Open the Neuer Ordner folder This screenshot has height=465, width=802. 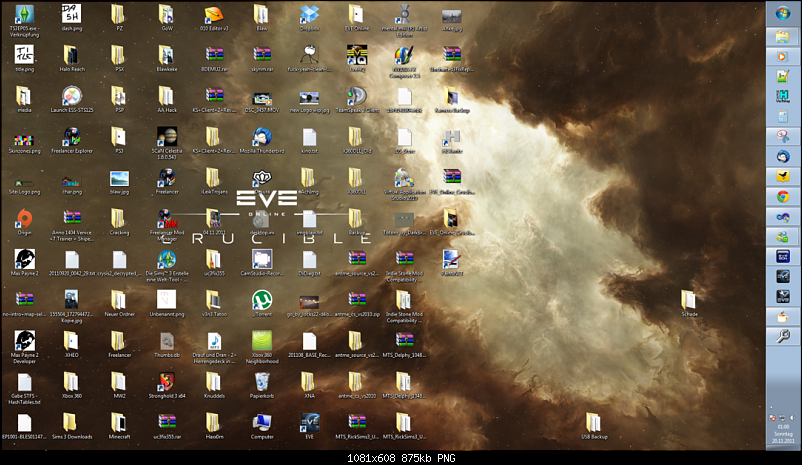119,303
